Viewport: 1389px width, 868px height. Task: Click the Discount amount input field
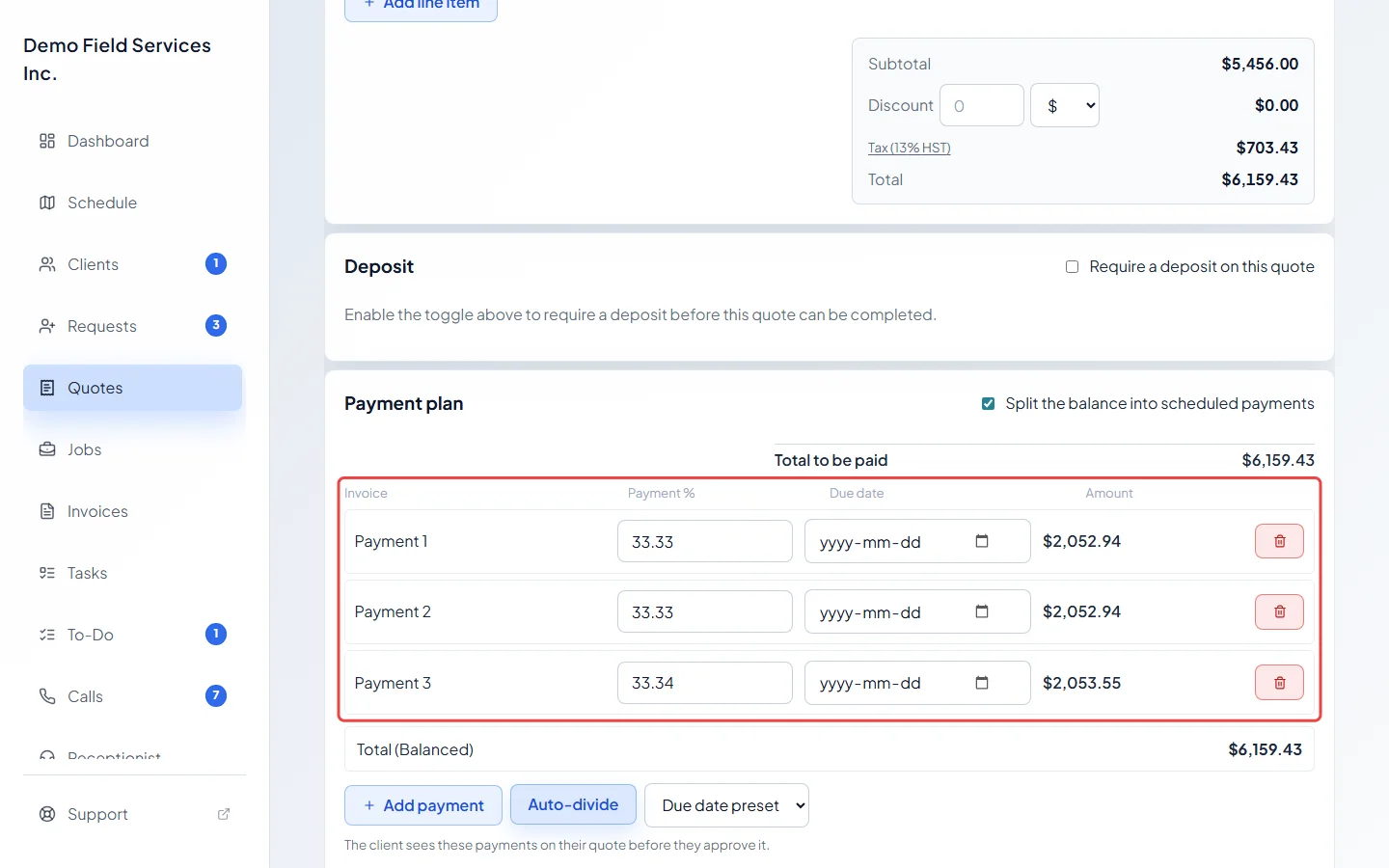coord(982,105)
